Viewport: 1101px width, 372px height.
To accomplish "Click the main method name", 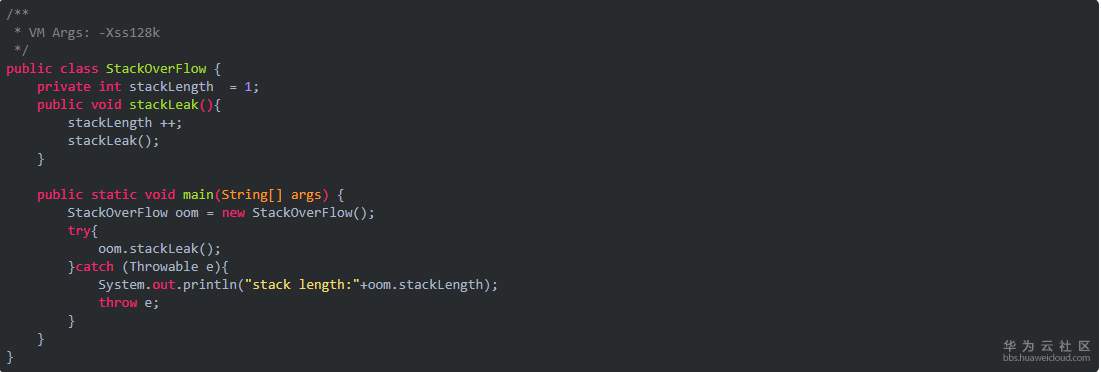I will (x=198, y=194).
